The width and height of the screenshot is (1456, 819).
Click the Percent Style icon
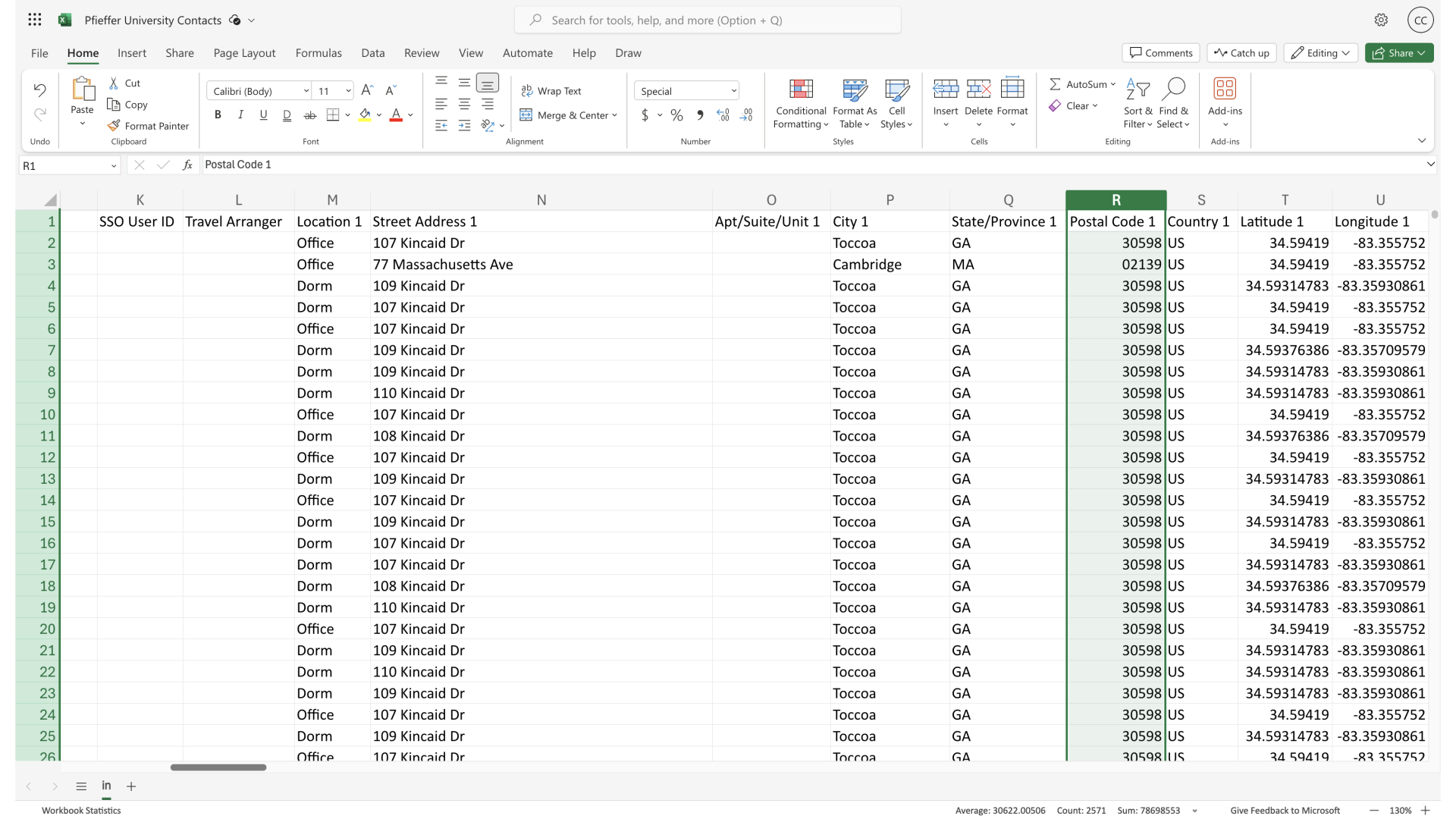[676, 115]
